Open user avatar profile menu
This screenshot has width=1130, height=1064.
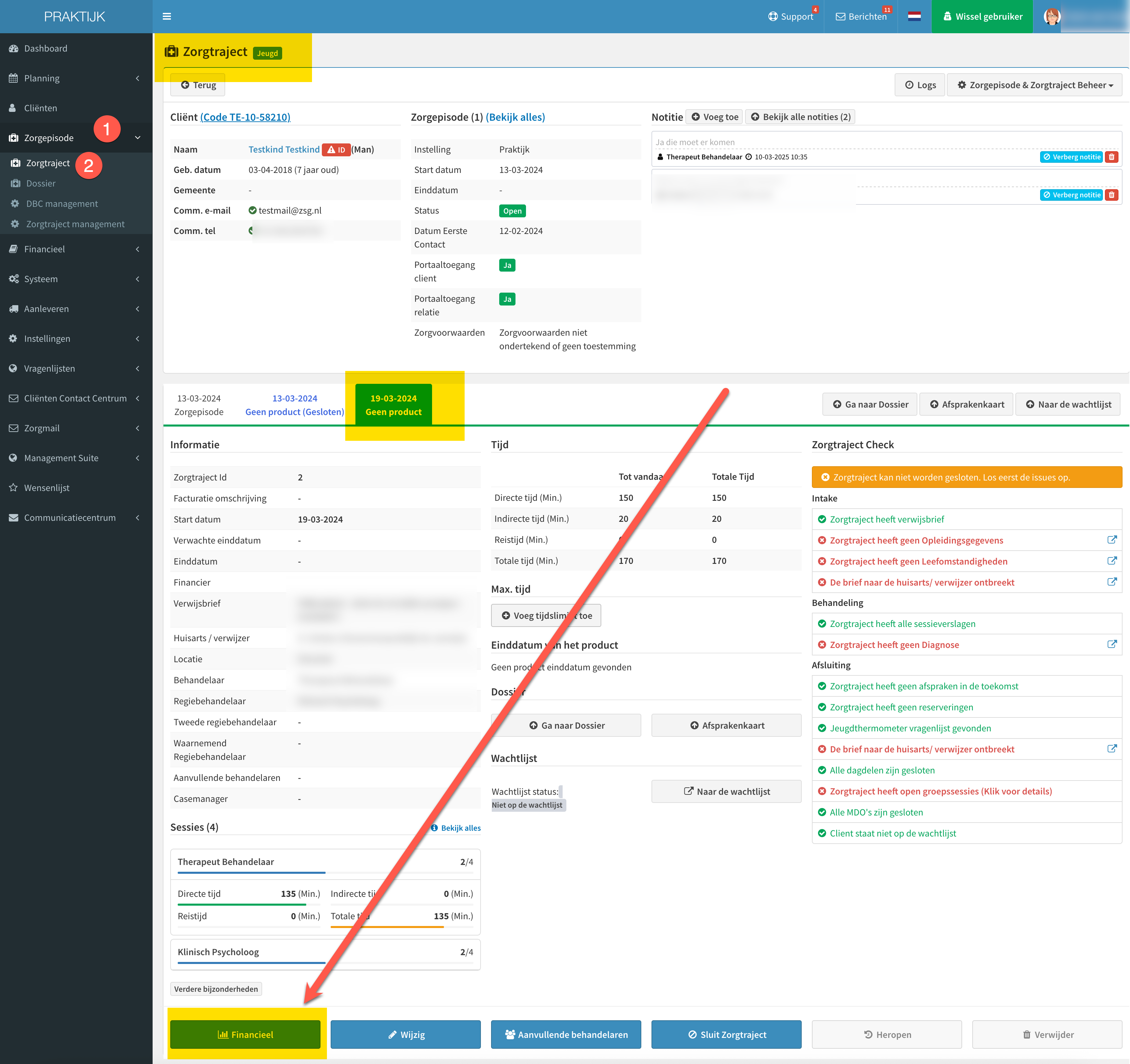[1052, 17]
